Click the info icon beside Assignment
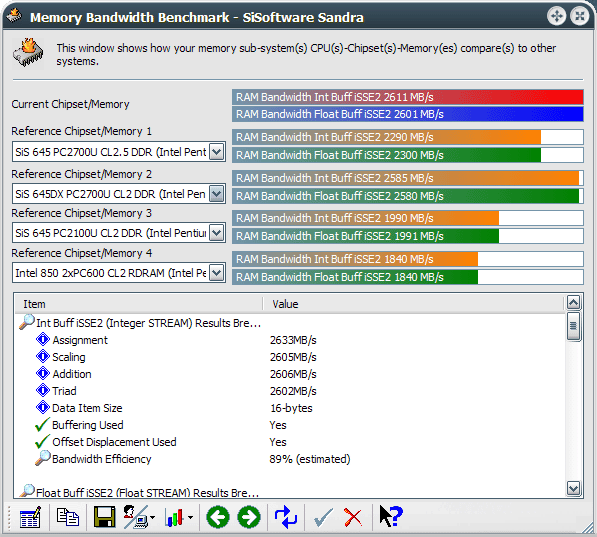Image resolution: width=597 pixels, height=537 pixels. [x=43, y=339]
